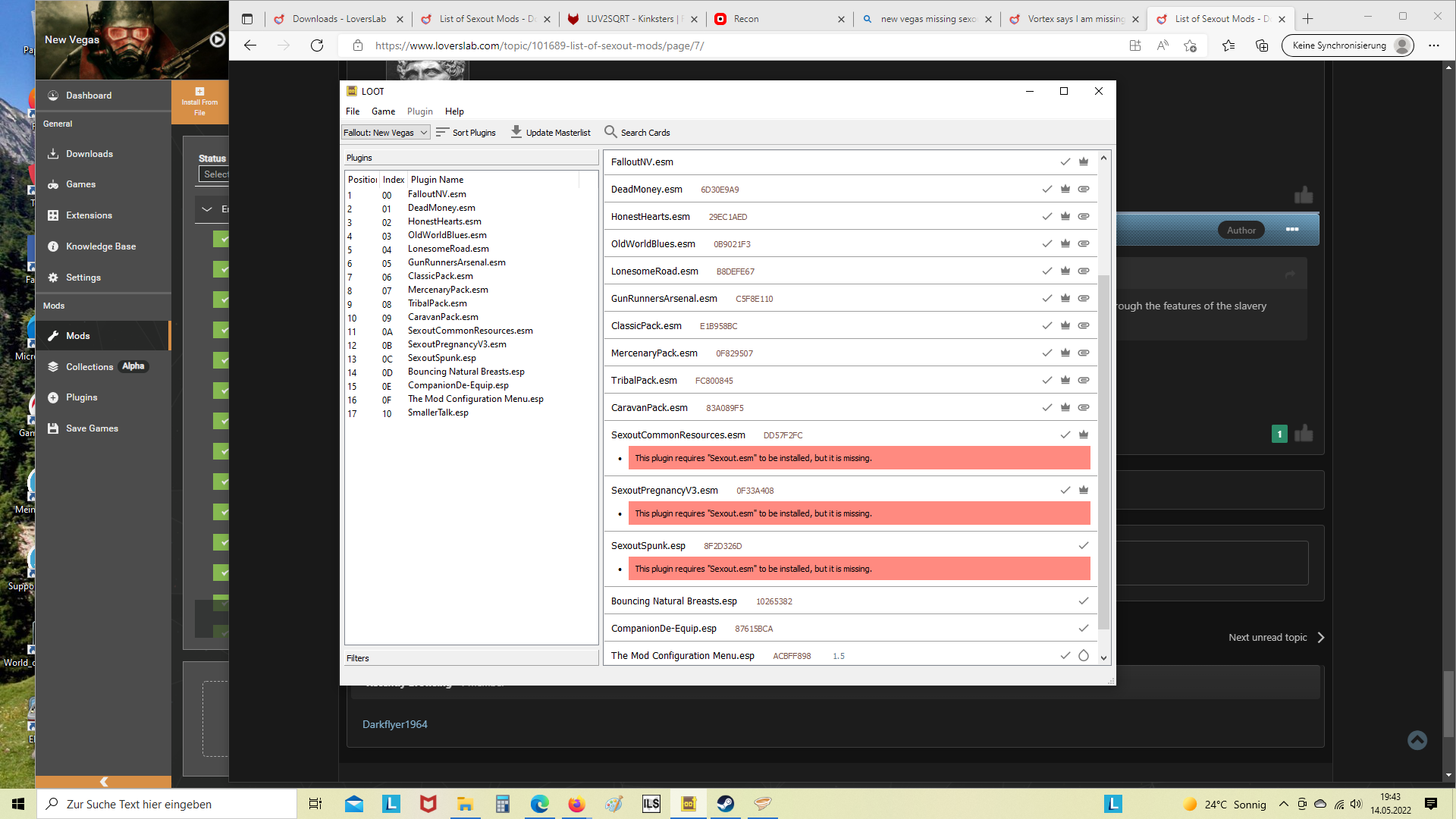1456x819 pixels.
Task: Open LOOT from the Windows taskbar
Action: 689,804
